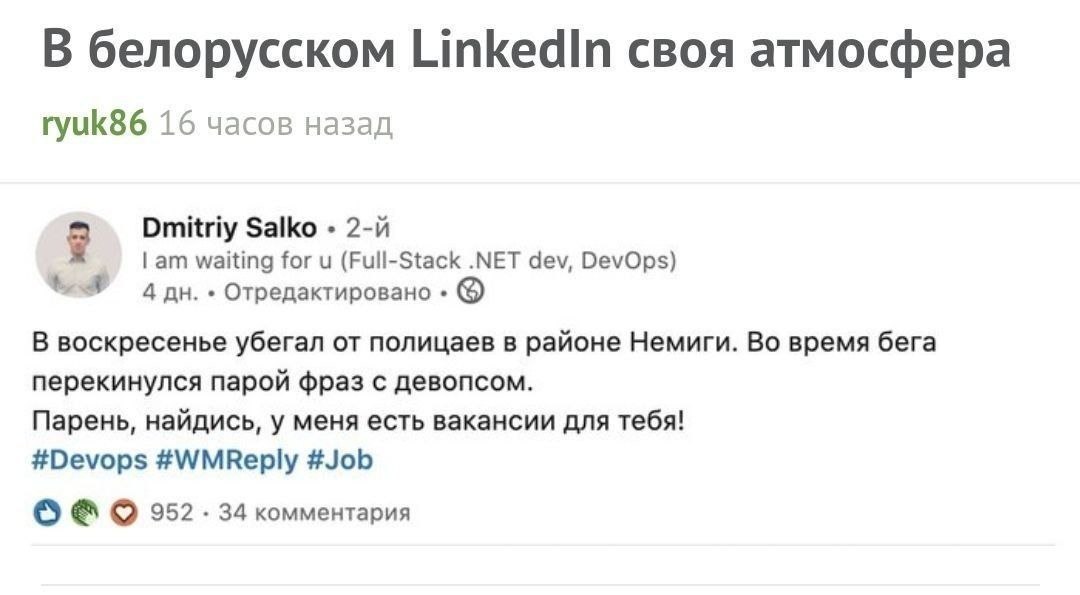Click the red heart reaction icon
This screenshot has width=1080, height=595.
click(122, 513)
